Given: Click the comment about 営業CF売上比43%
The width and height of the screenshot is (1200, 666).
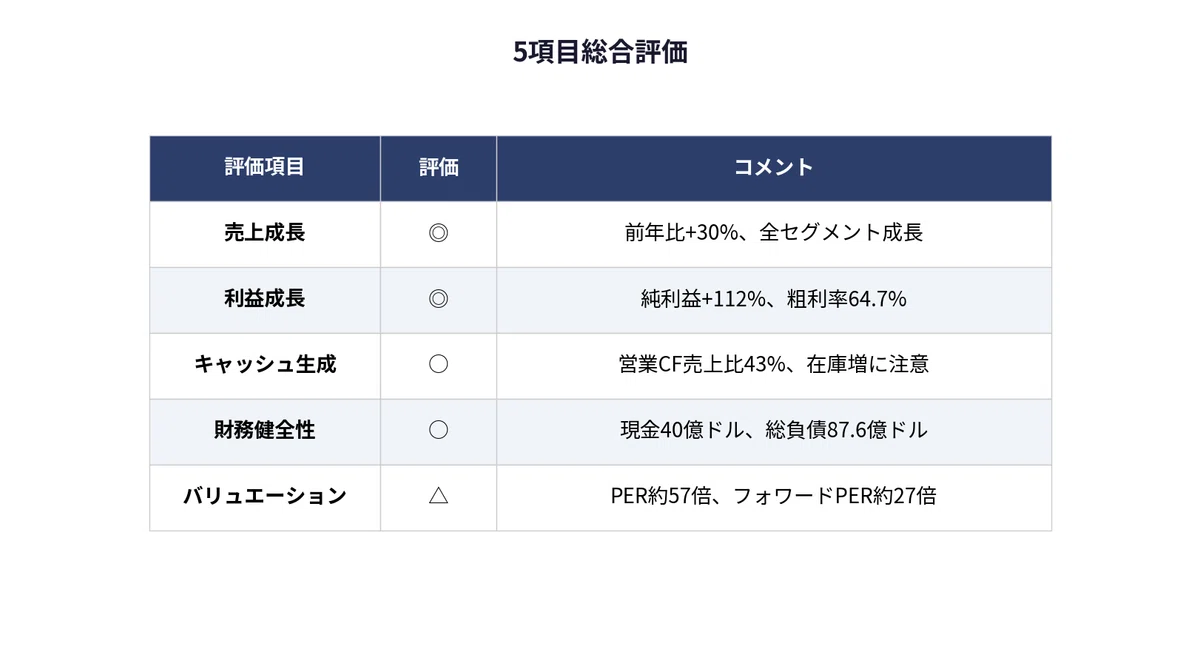Looking at the screenshot, I should [x=774, y=365].
